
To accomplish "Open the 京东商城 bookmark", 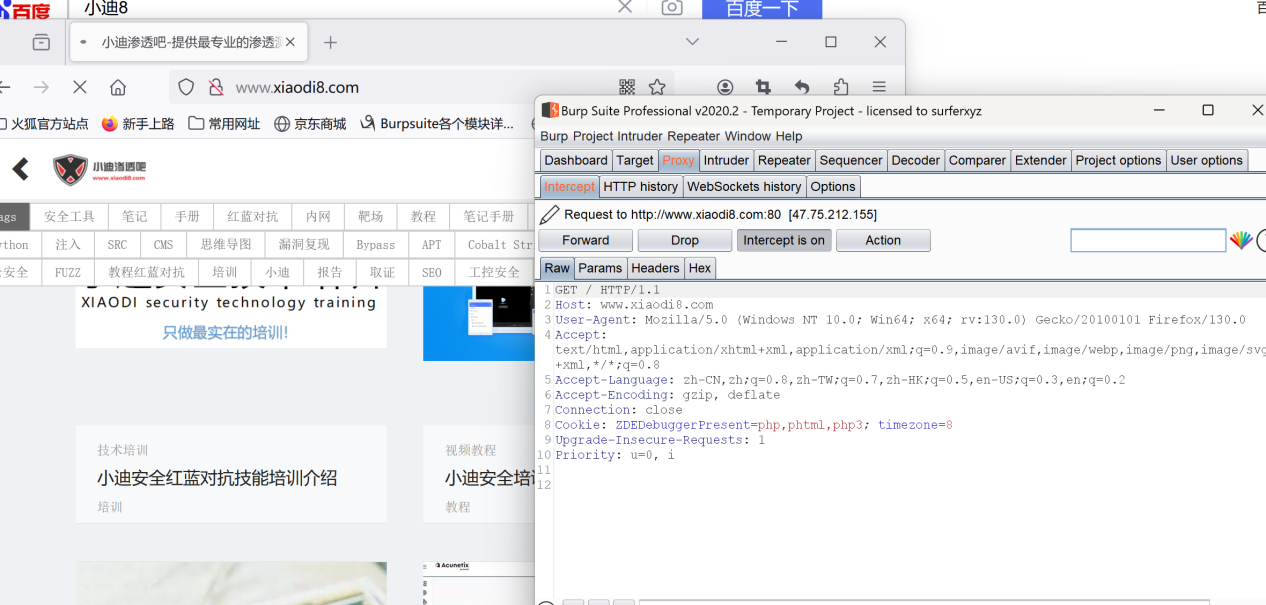I will (x=310, y=124).
